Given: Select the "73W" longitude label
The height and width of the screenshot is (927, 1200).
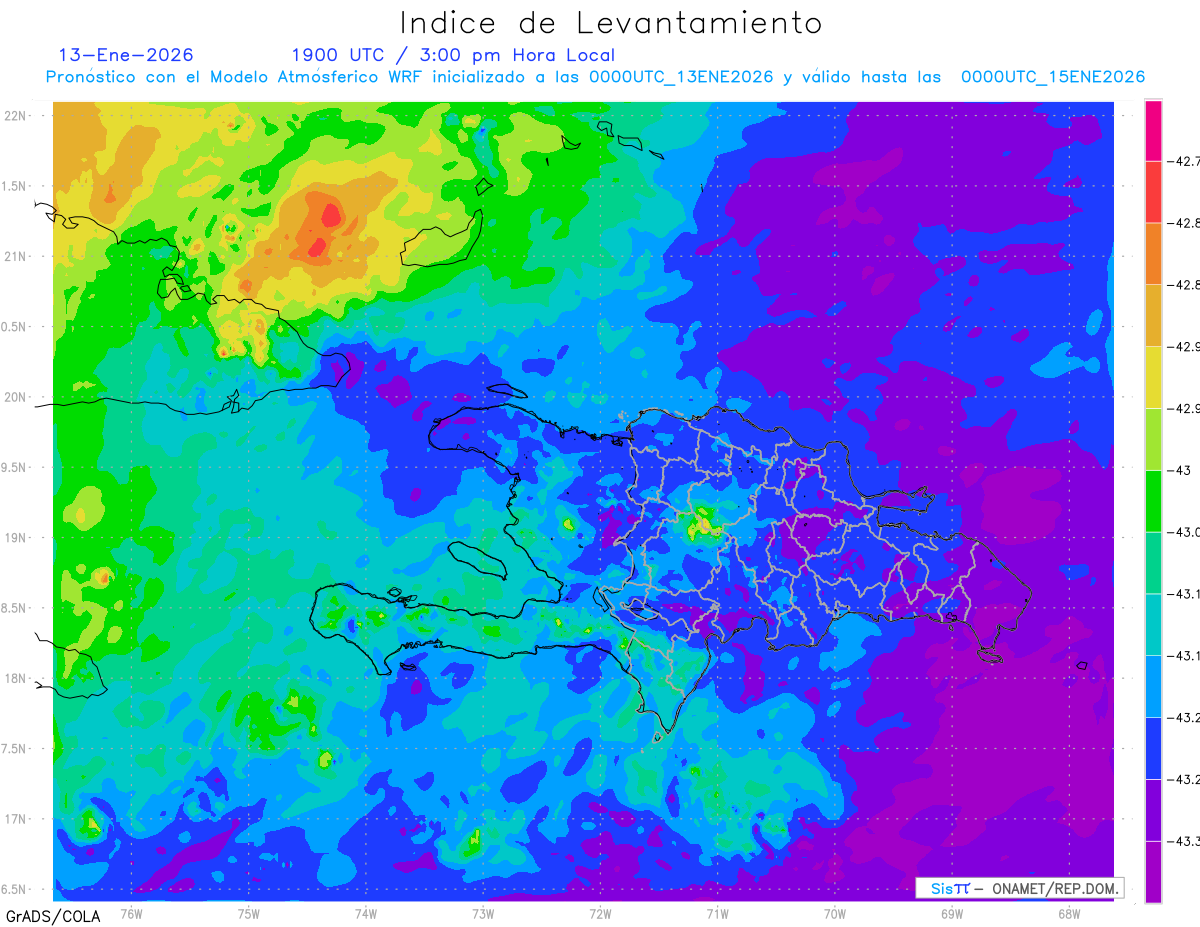Looking at the screenshot, I should pyautogui.click(x=483, y=913).
